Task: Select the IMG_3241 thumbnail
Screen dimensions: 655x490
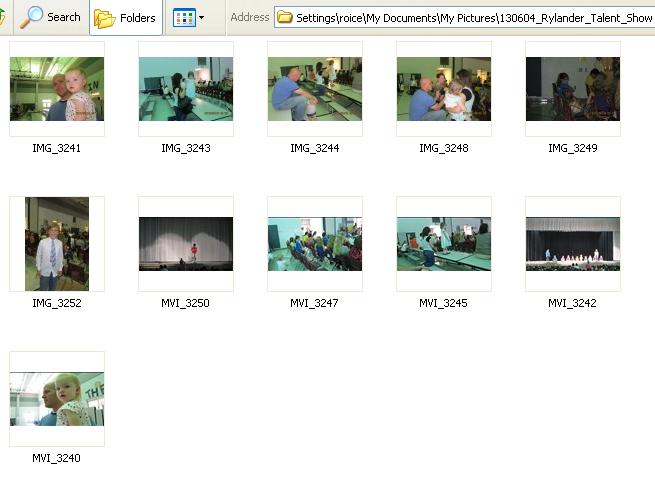Action: [x=57, y=89]
